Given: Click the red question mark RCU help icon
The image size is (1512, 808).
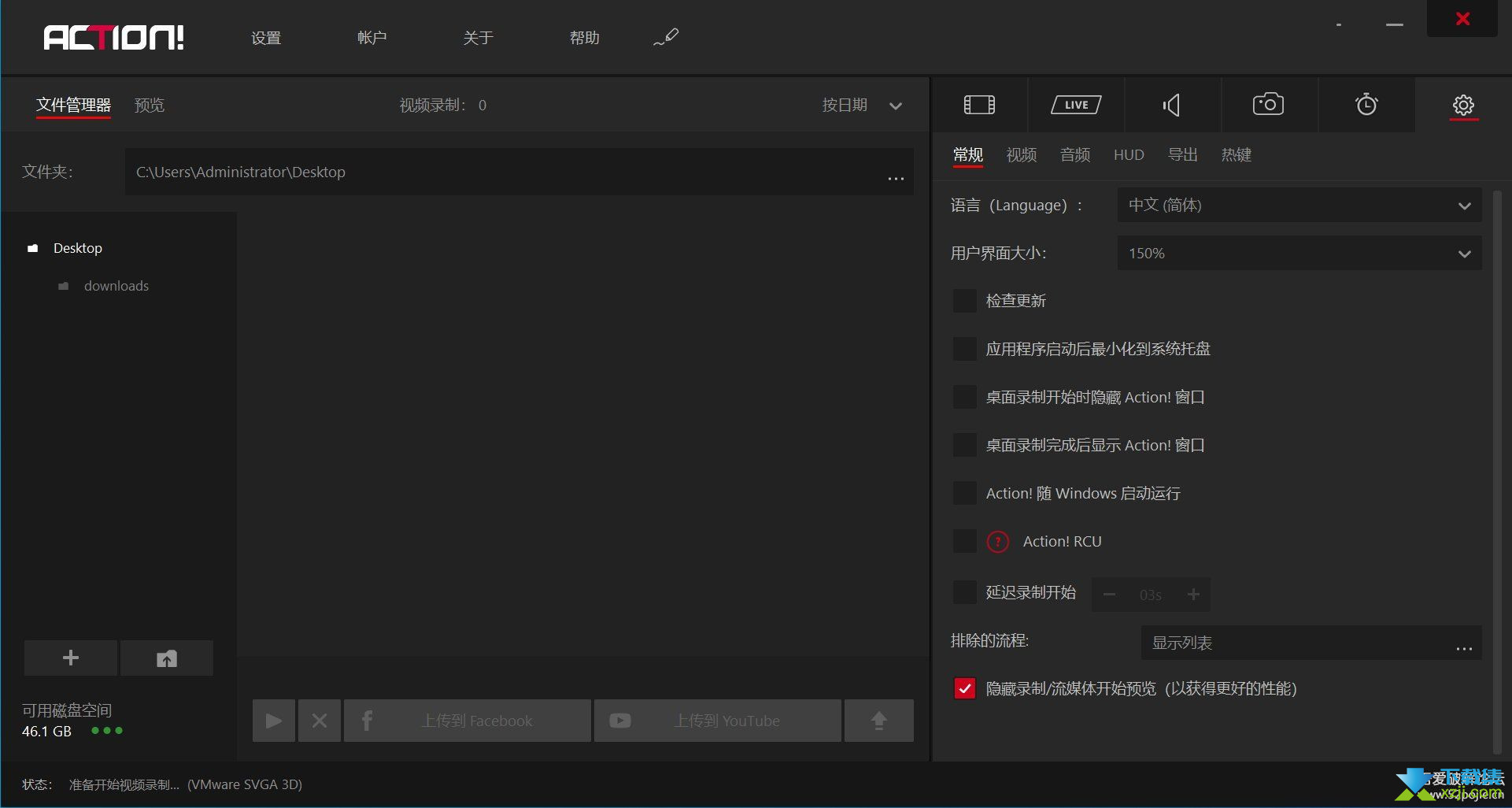Looking at the screenshot, I should pyautogui.click(x=998, y=541).
